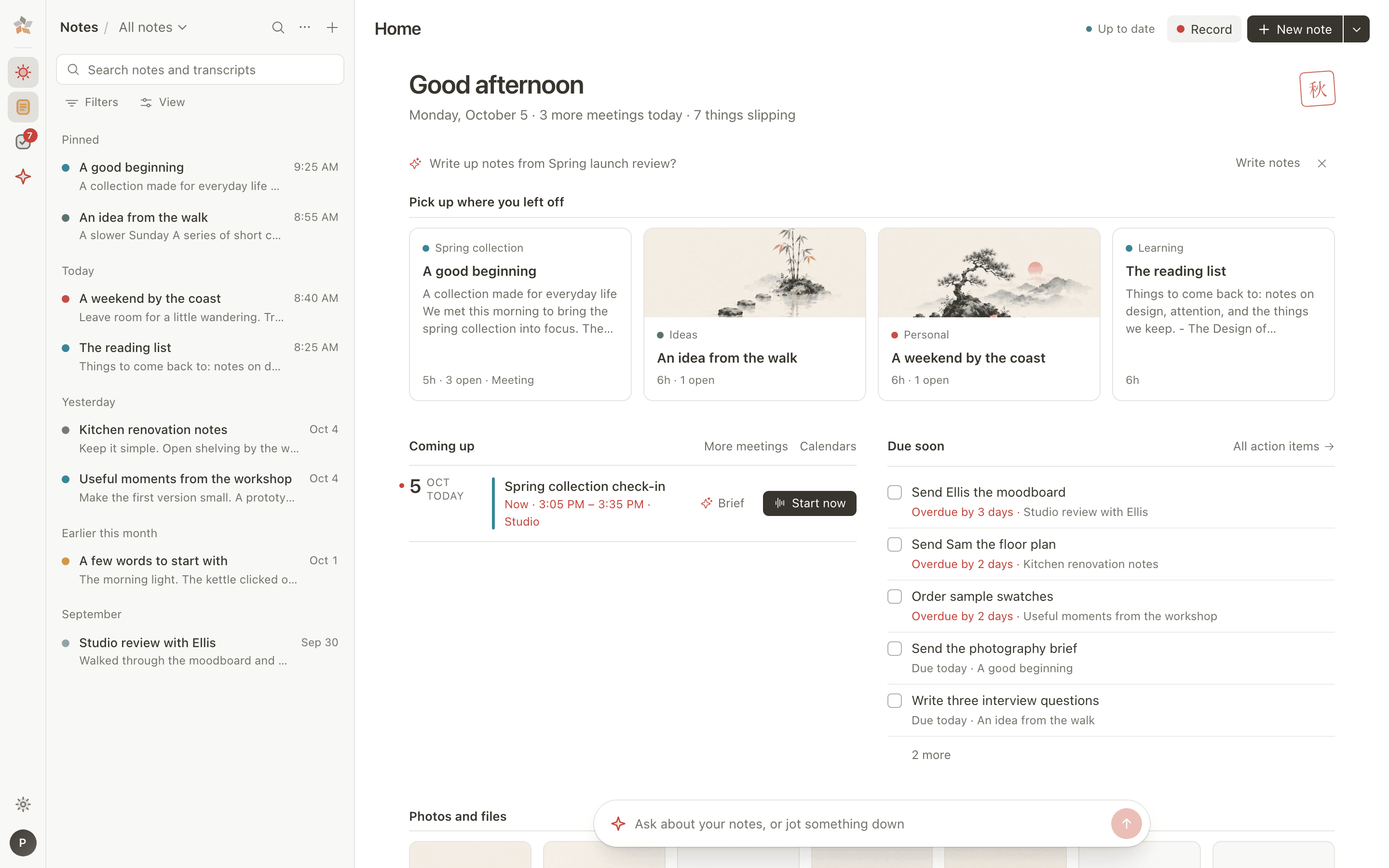The width and height of the screenshot is (1389, 868).
Task: Open the View options control
Action: [x=163, y=102]
